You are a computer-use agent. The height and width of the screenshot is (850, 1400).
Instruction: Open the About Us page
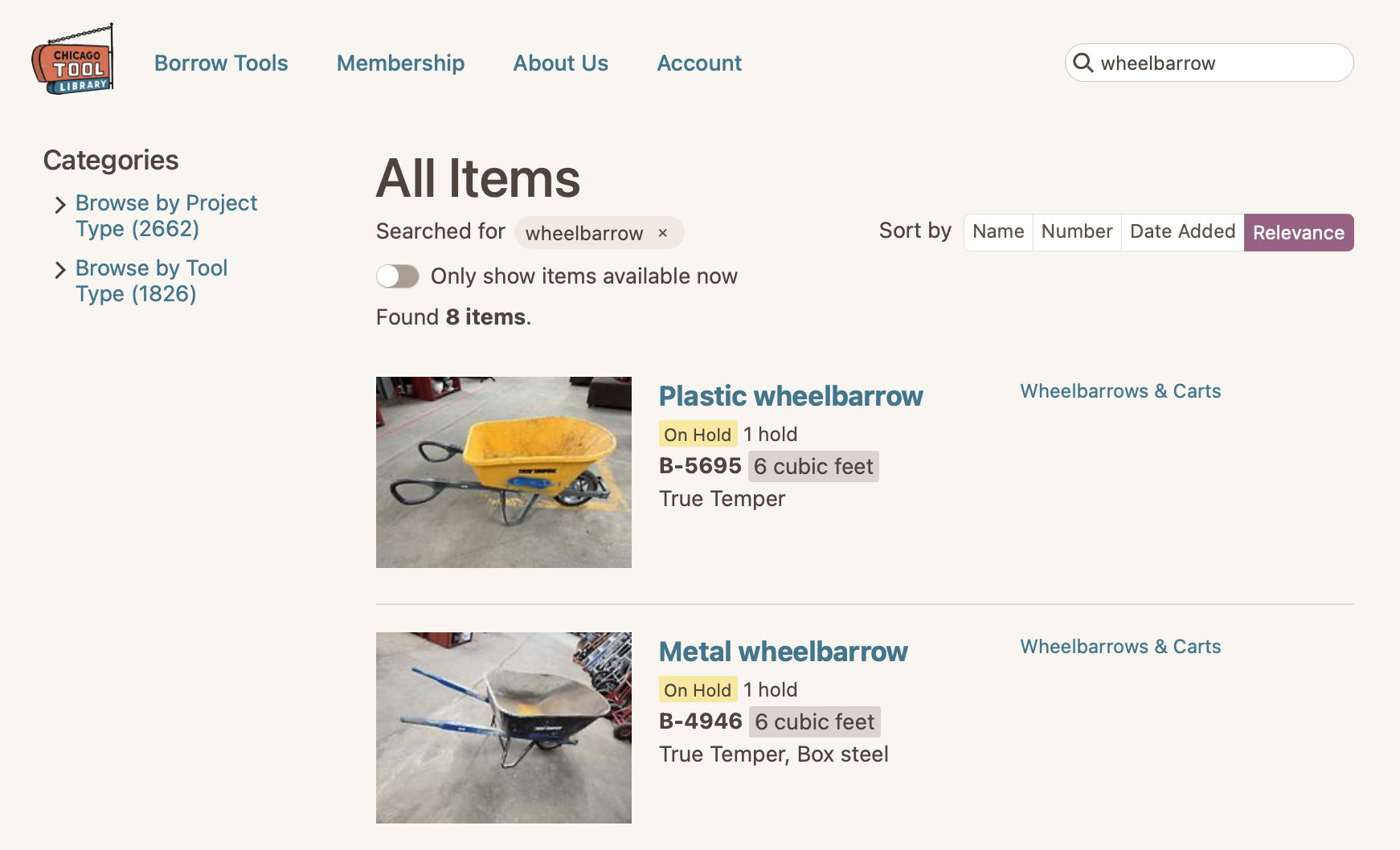560,63
